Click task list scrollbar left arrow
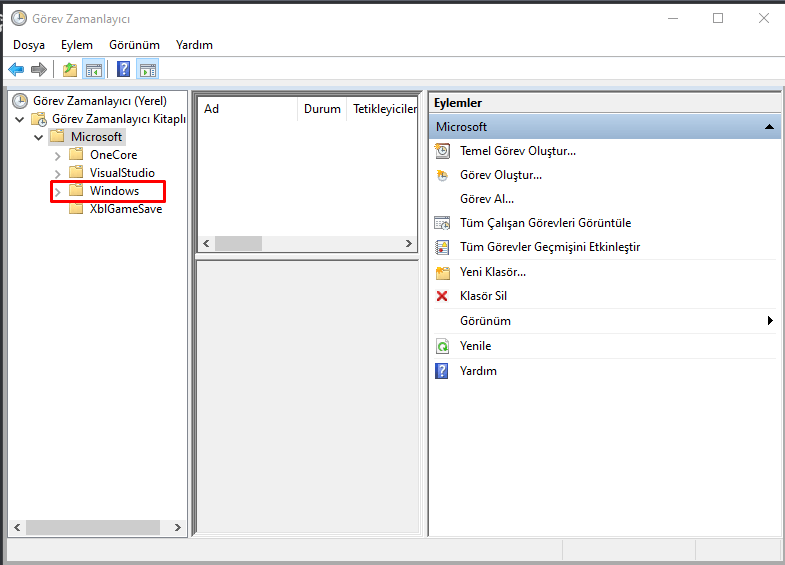This screenshot has width=785, height=565. pos(206,244)
